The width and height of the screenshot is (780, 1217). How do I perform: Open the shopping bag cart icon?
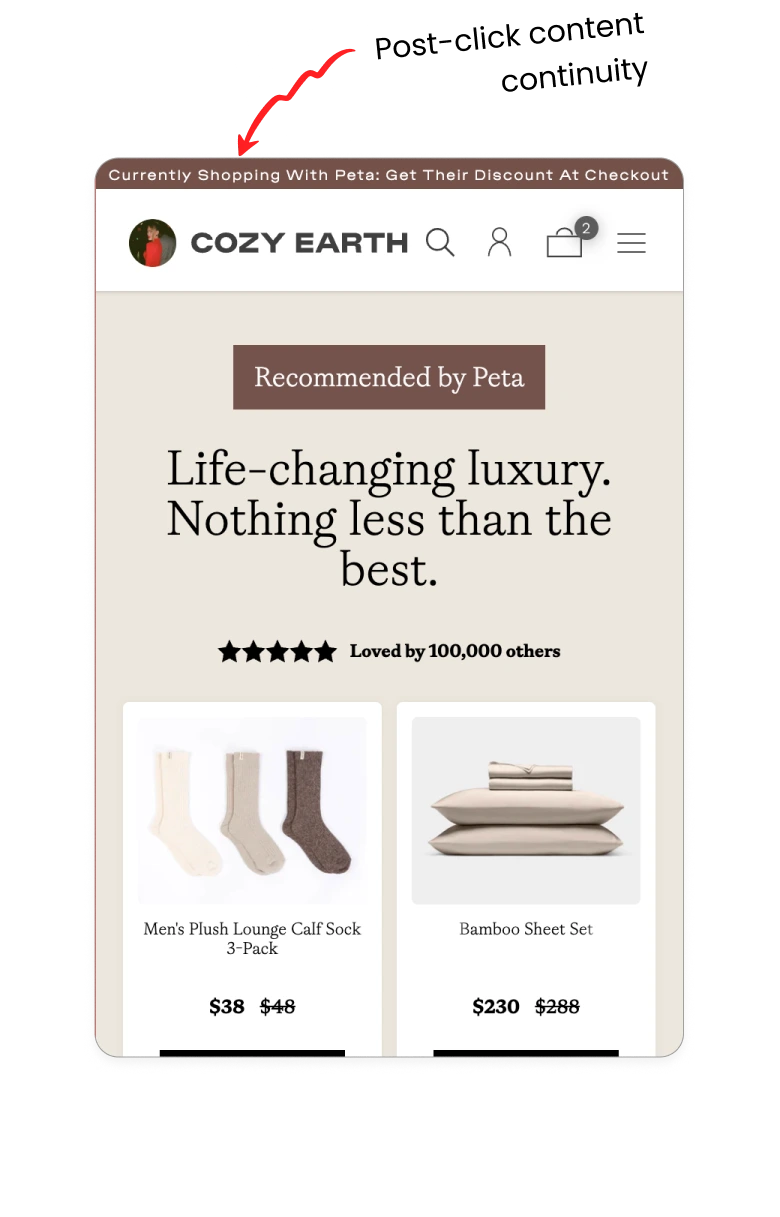click(x=565, y=243)
